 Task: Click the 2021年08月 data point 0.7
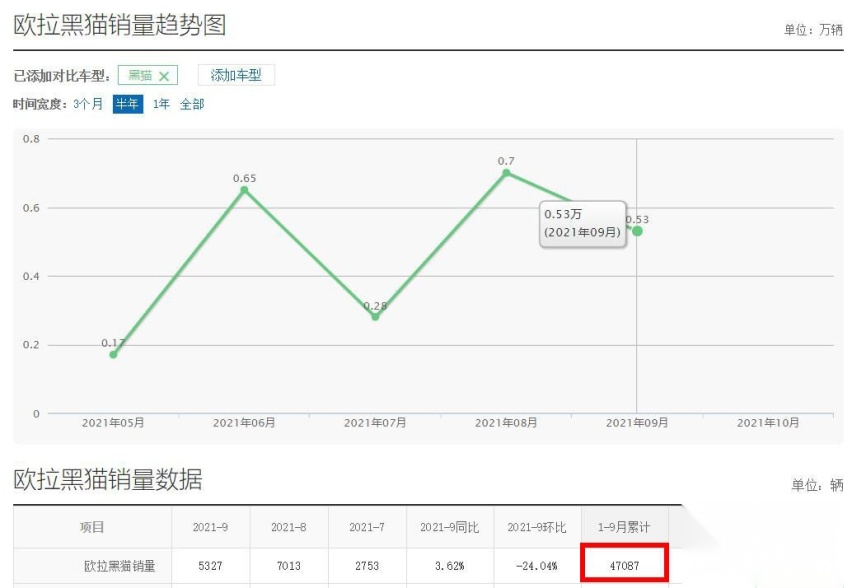[x=506, y=173]
